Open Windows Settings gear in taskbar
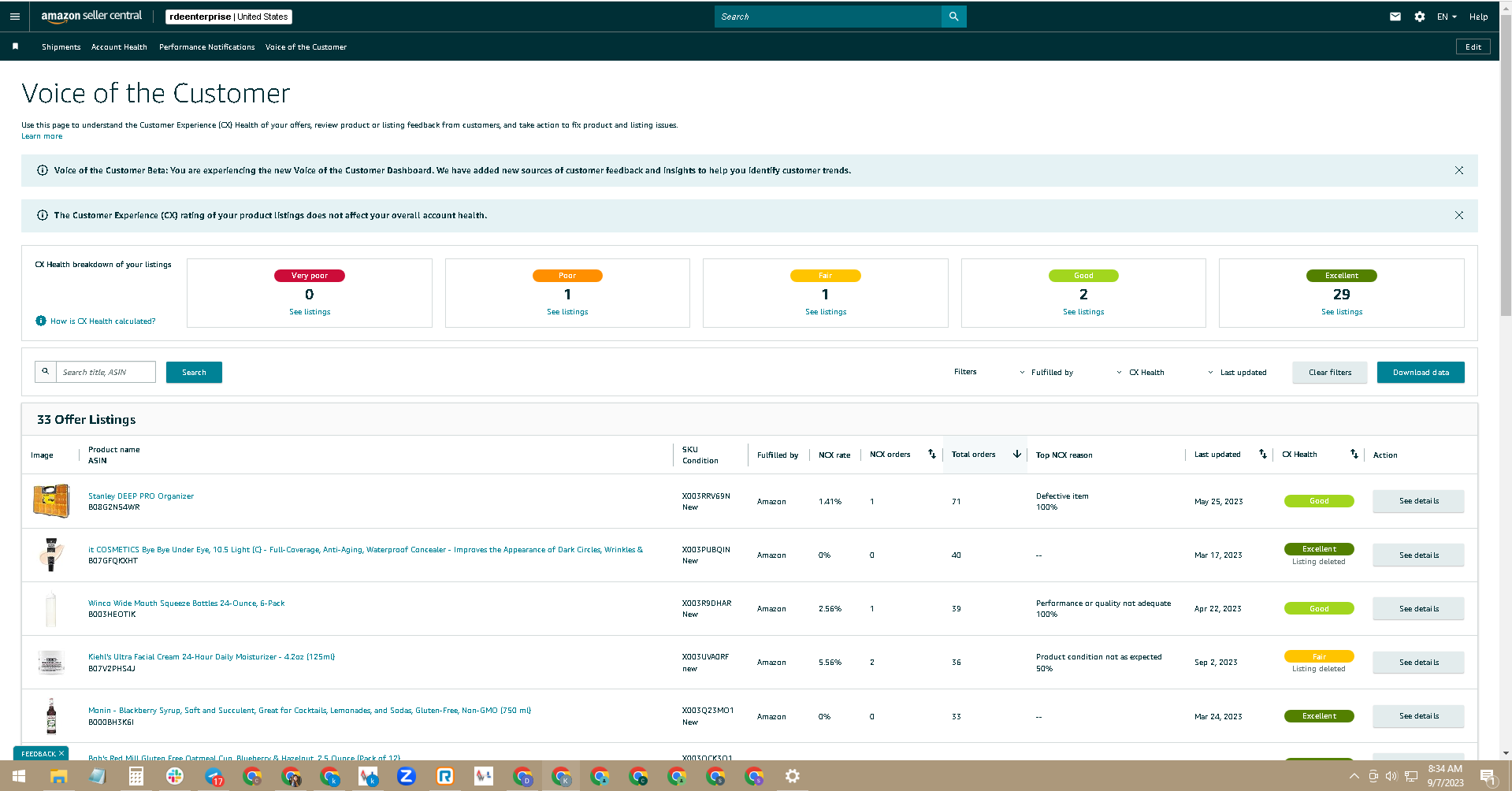The image size is (1512, 791). pyautogui.click(x=793, y=776)
